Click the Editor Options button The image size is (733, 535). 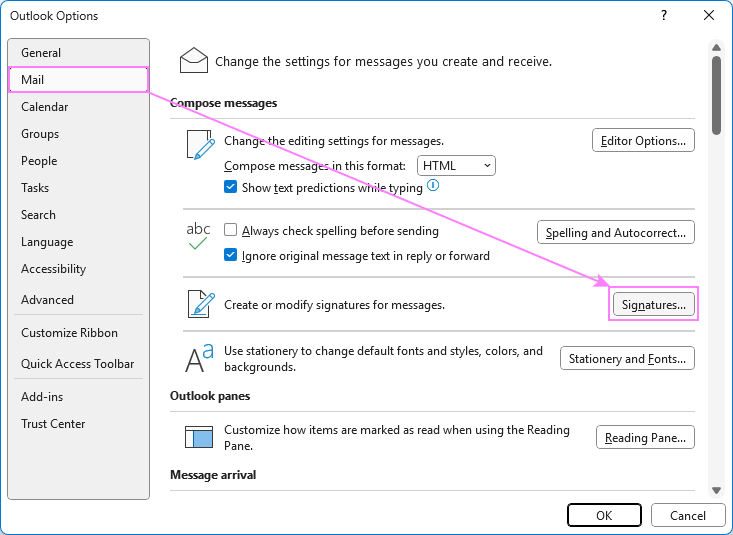coord(643,140)
